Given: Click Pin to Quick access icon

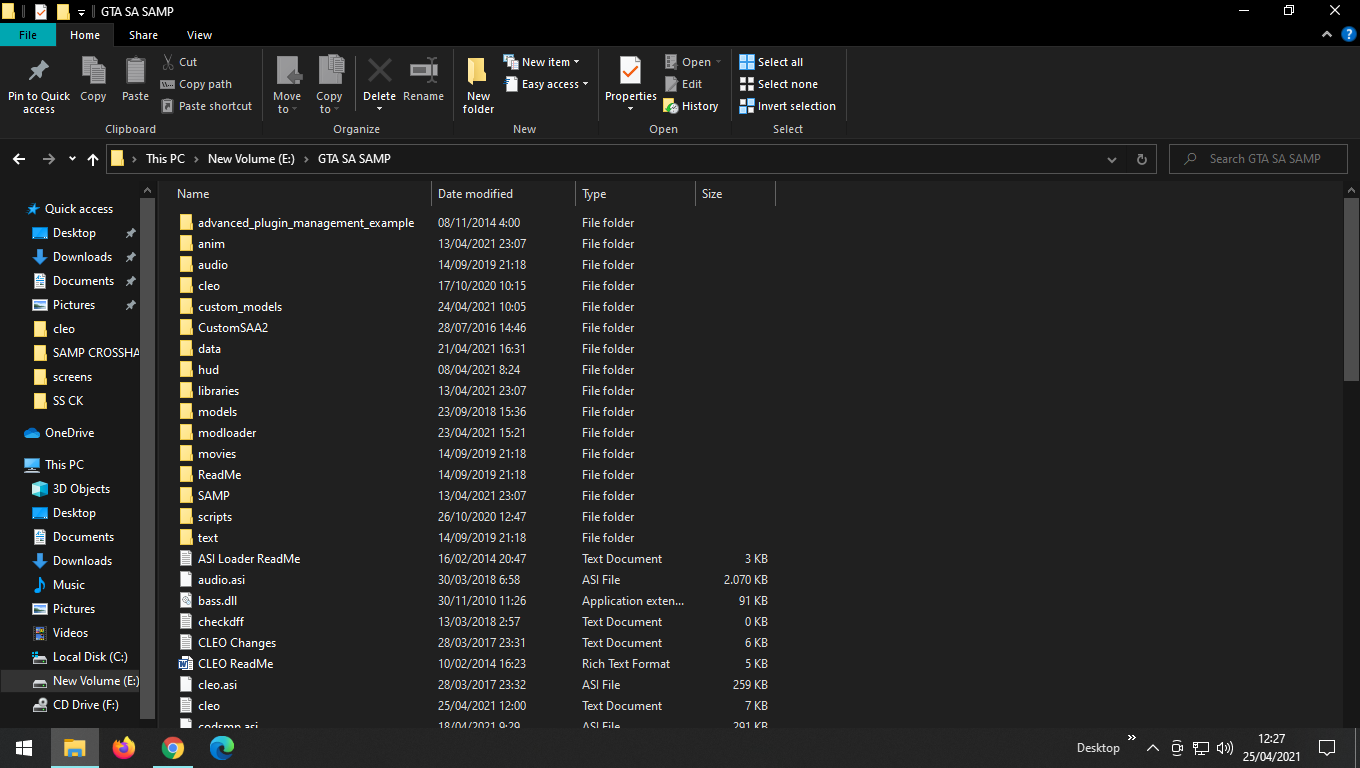Looking at the screenshot, I should click(x=39, y=85).
